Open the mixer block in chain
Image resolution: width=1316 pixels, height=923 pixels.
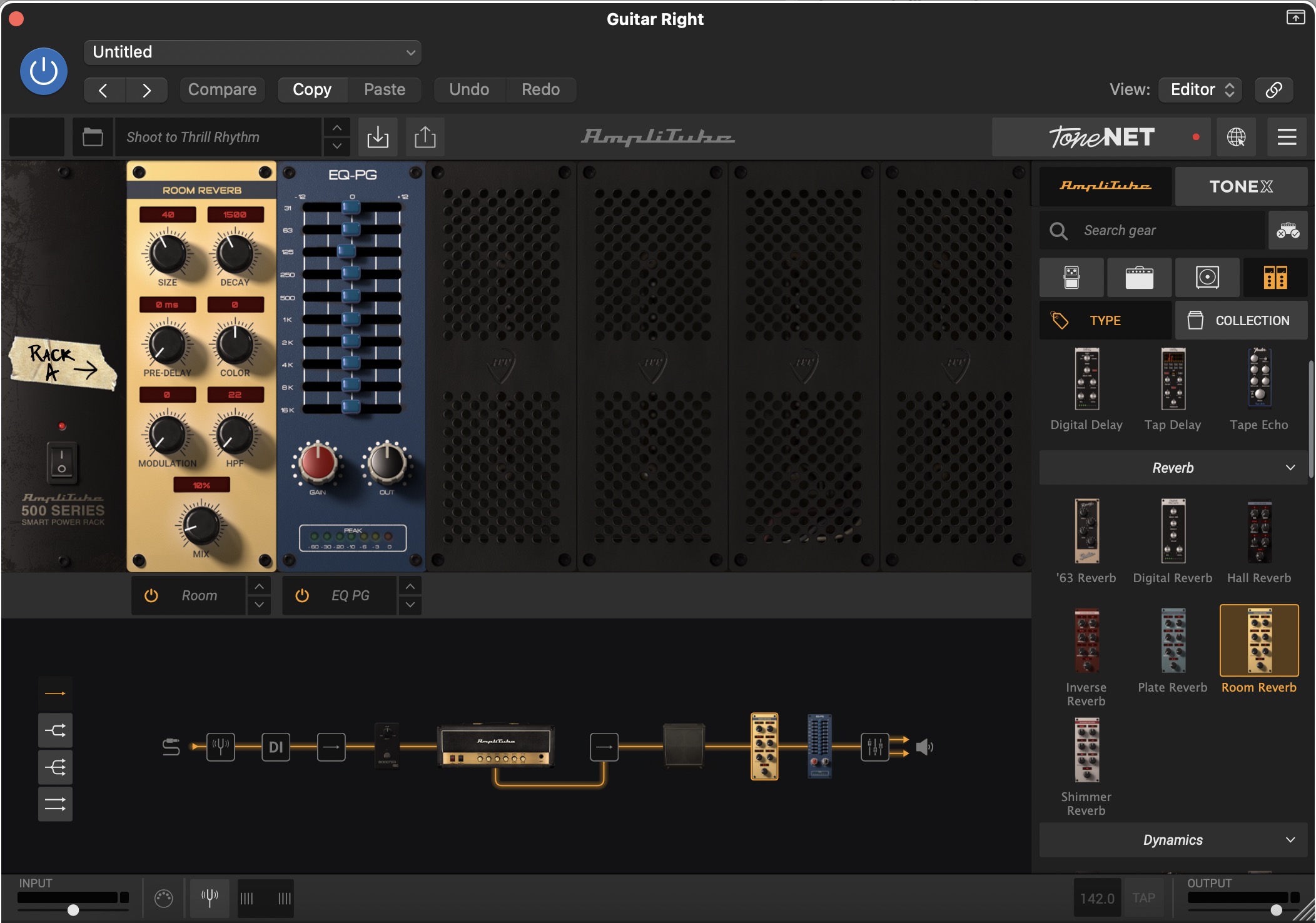pos(875,747)
